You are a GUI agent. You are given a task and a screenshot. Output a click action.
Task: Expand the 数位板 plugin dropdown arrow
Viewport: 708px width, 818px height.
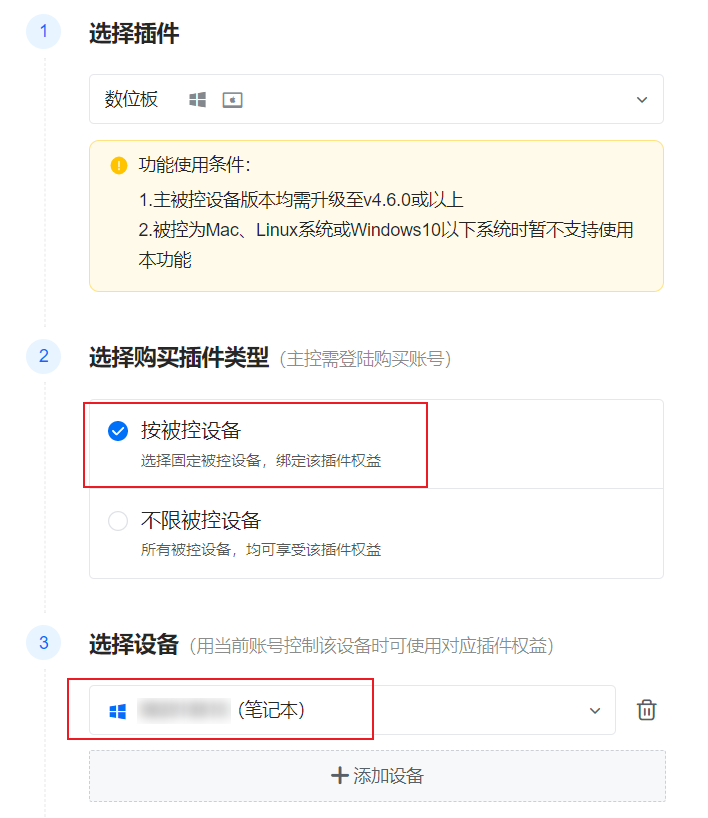coord(642,100)
